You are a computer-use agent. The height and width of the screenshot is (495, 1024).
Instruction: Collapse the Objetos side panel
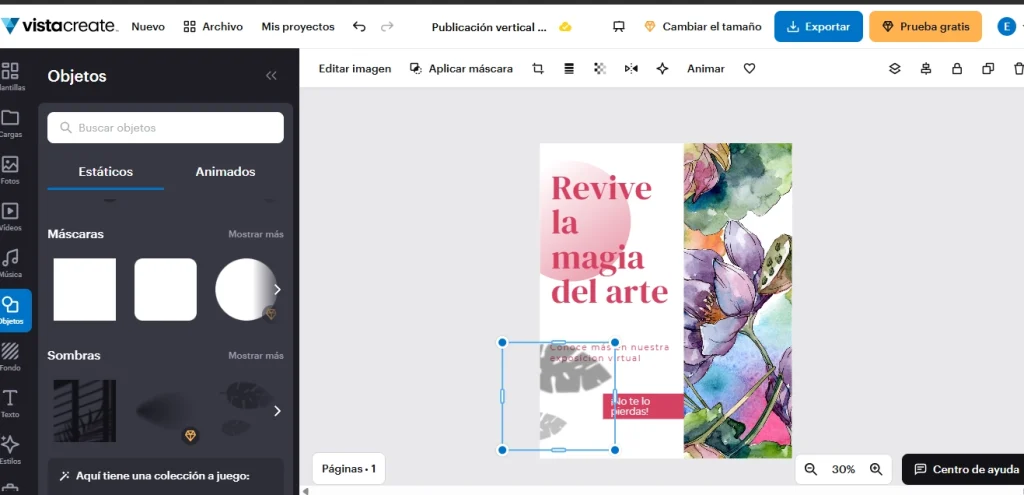(x=271, y=76)
